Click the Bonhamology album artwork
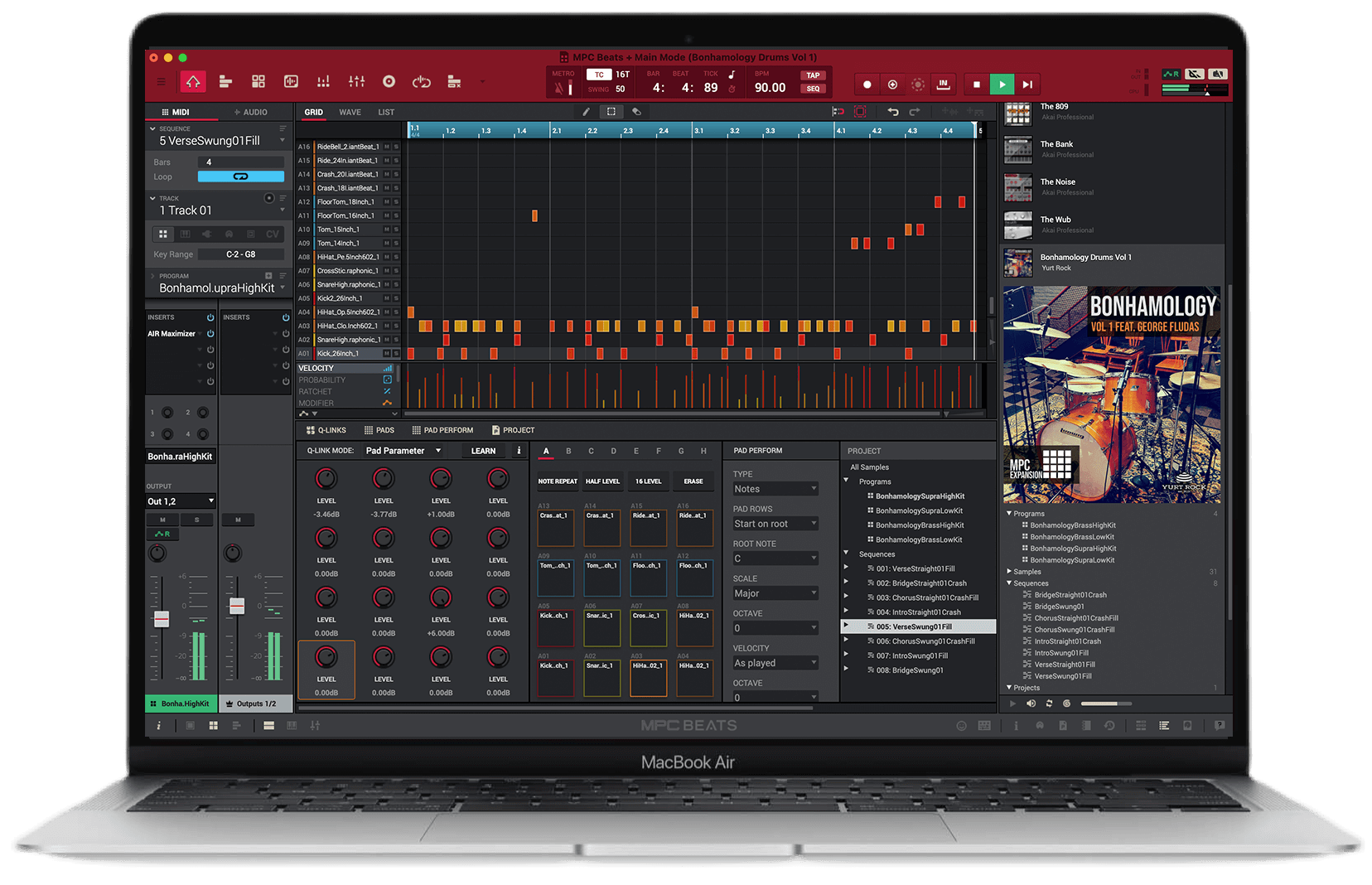Viewport: 1372px width, 885px height. (1111, 394)
